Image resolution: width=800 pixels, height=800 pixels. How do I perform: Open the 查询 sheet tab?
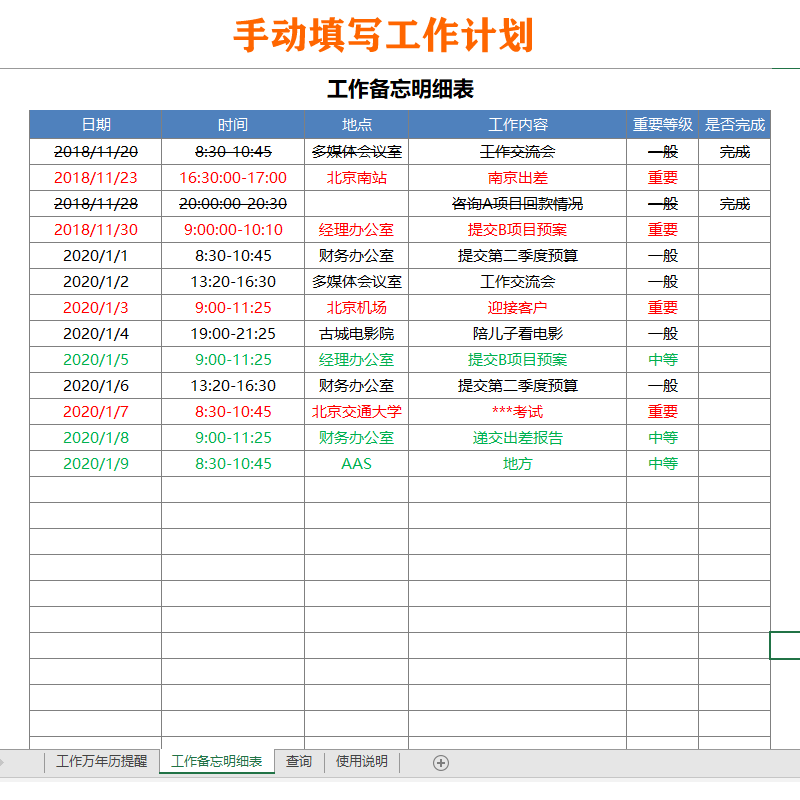pos(298,761)
